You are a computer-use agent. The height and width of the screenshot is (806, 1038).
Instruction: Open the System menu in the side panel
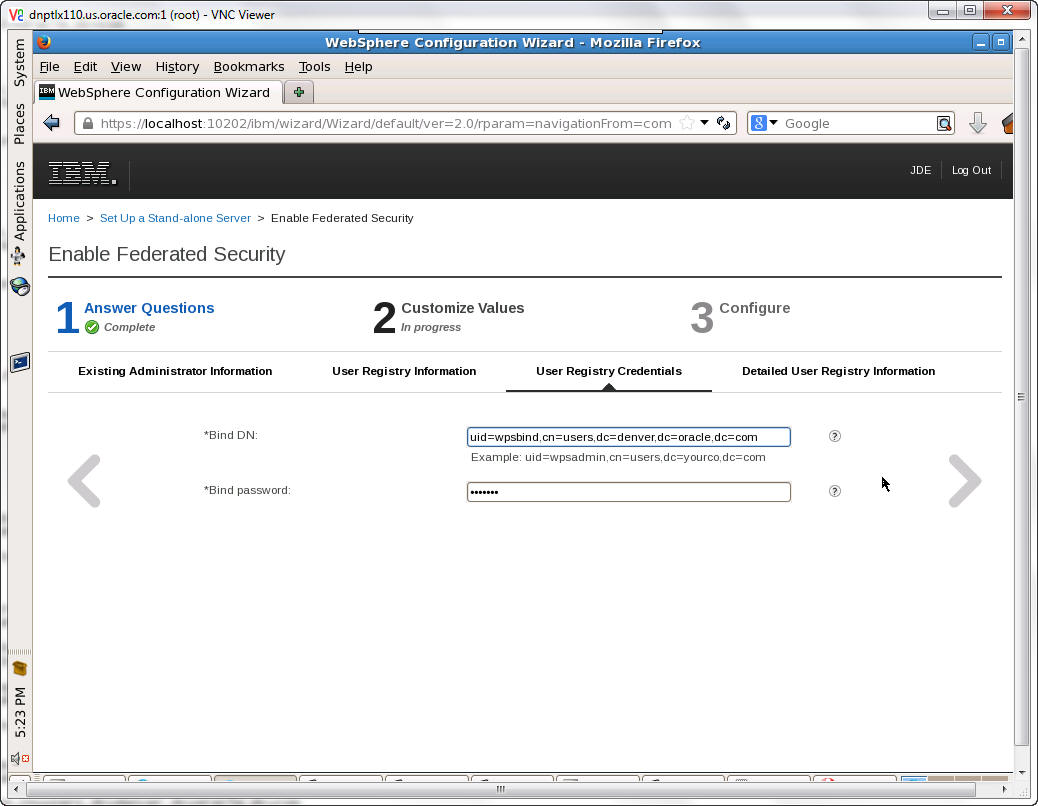click(19, 63)
